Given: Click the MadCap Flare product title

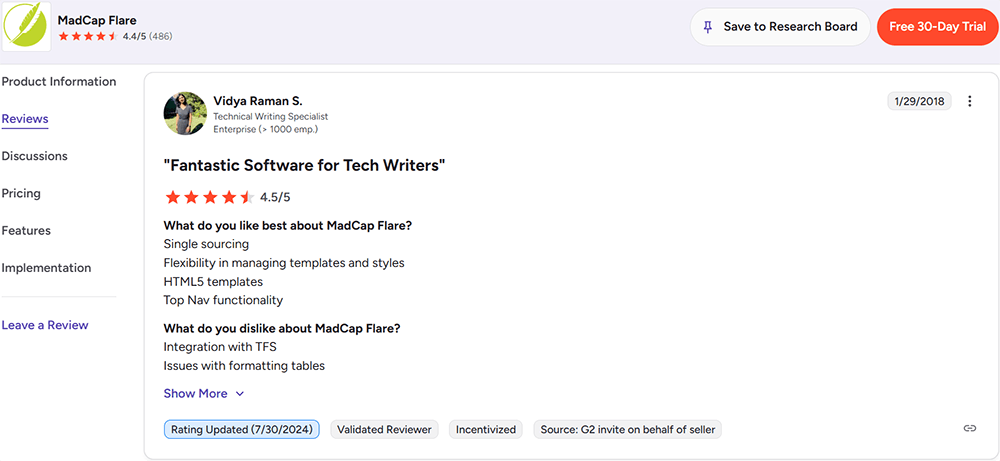Looking at the screenshot, I should click(97, 20).
